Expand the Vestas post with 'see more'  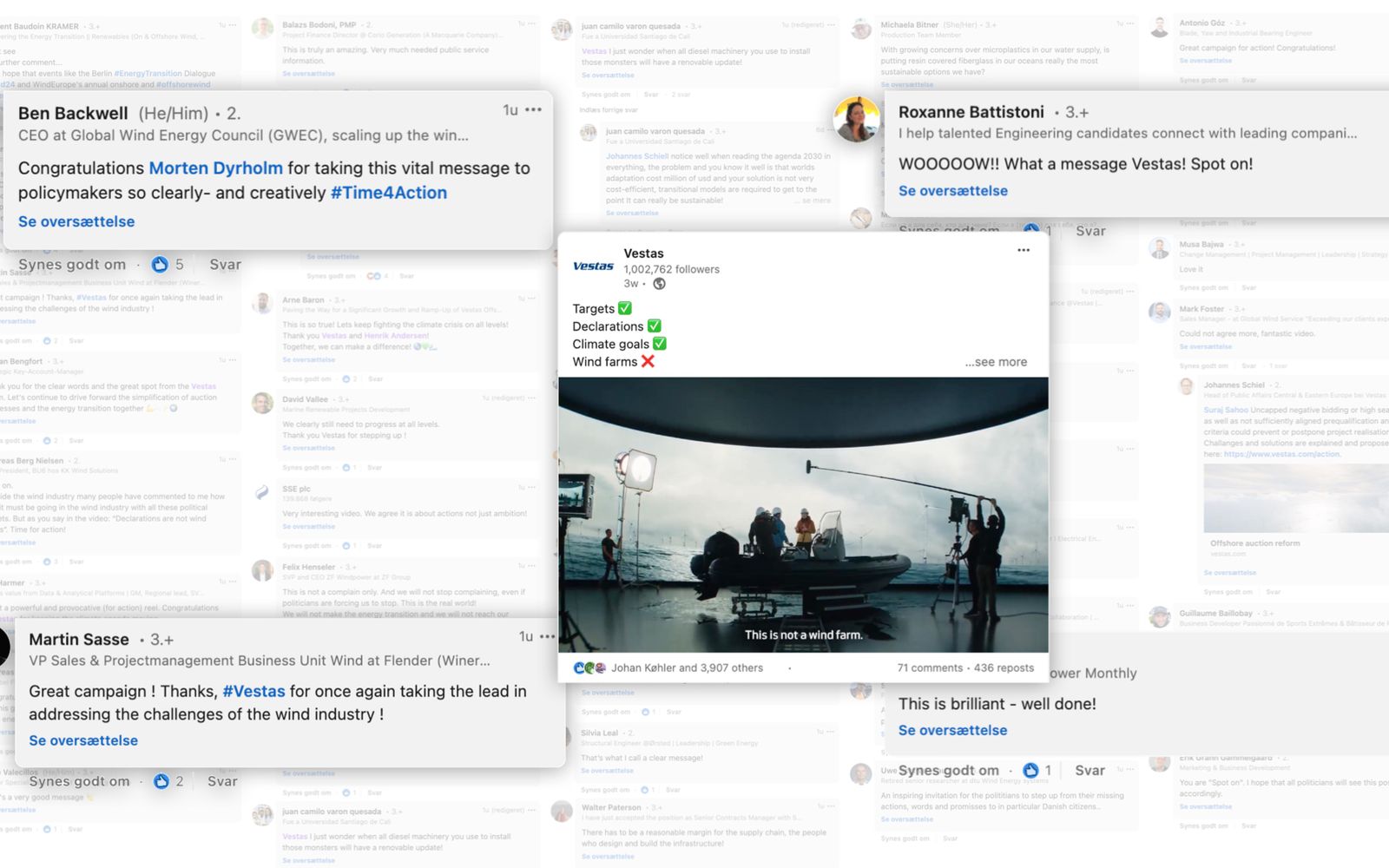(996, 362)
